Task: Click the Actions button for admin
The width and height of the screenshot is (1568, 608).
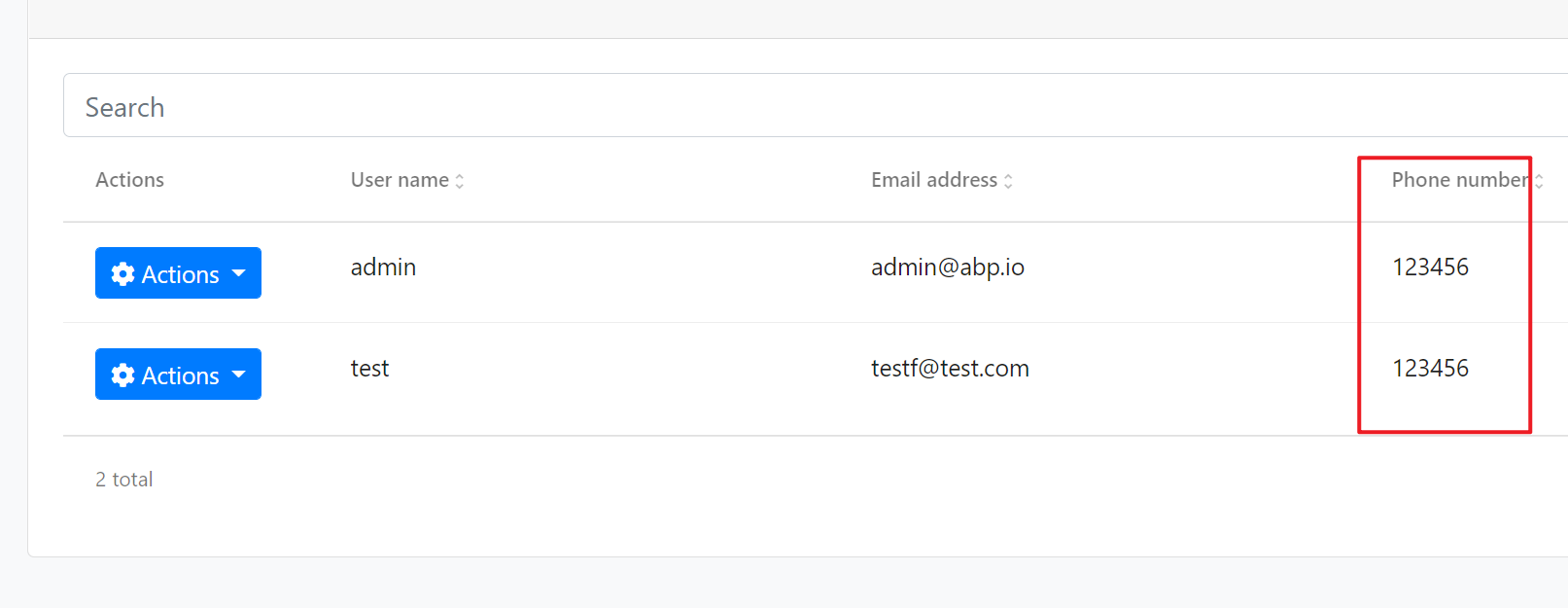Action: click(x=178, y=273)
